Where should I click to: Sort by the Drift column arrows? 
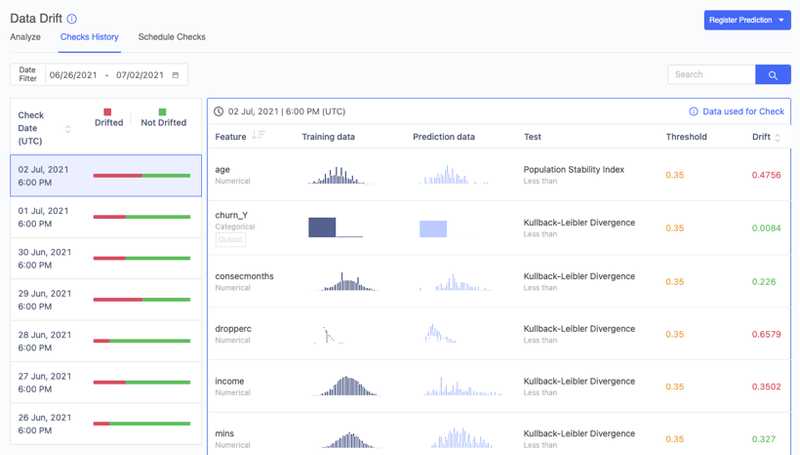779,137
